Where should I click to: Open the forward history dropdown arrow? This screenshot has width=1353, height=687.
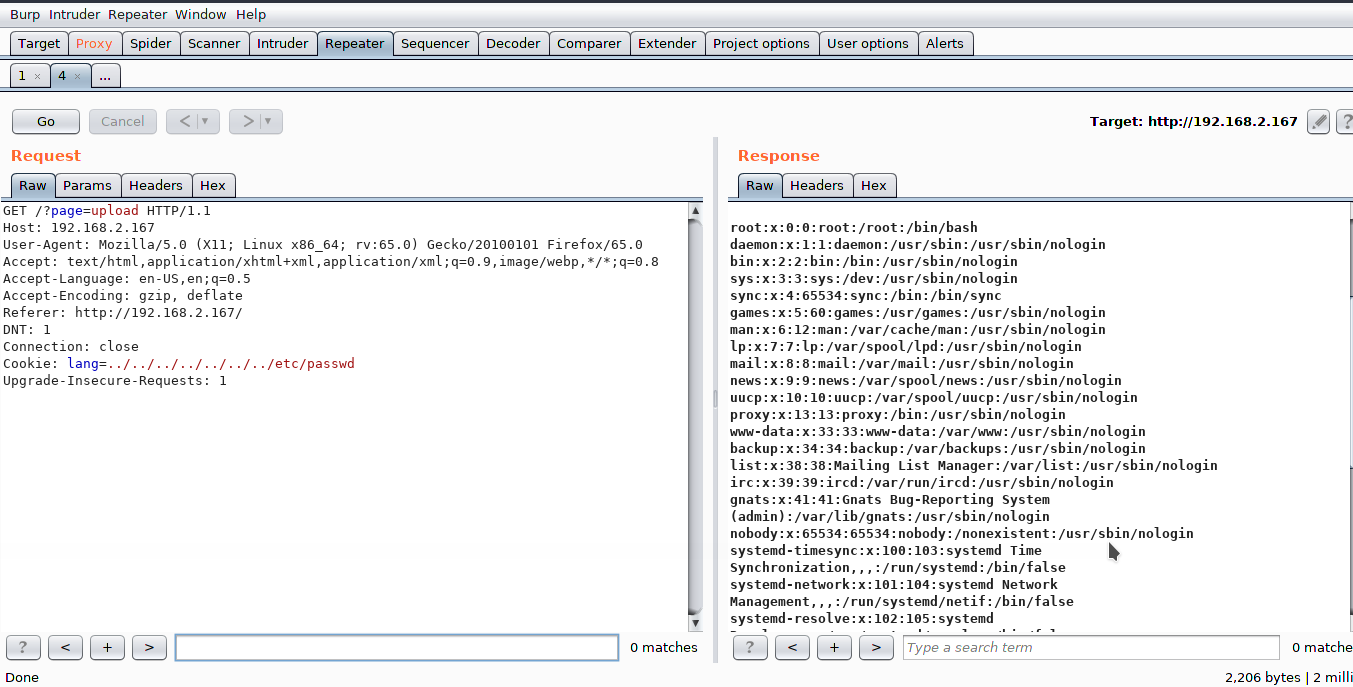click(x=268, y=121)
